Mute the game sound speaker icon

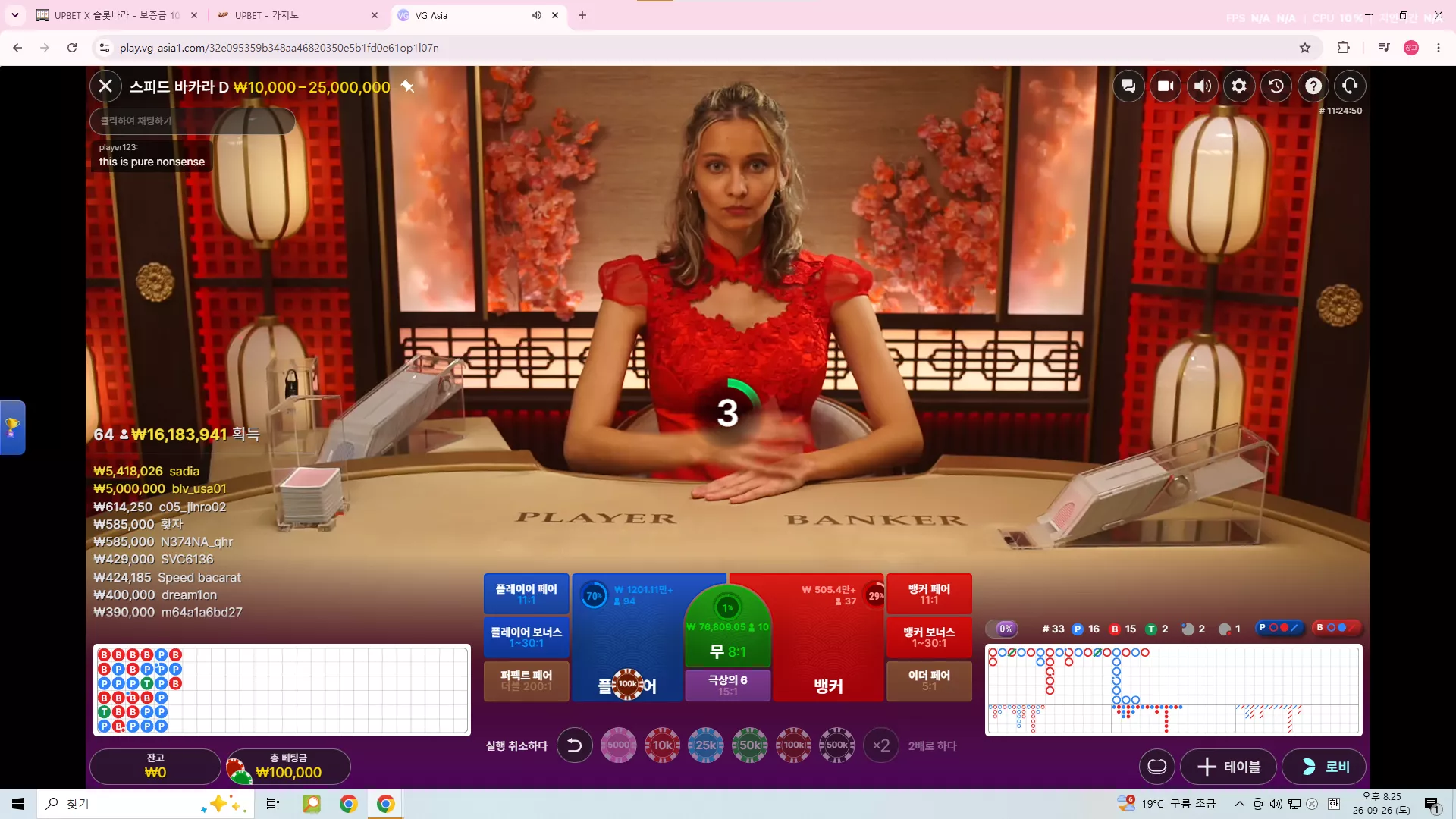click(1203, 86)
